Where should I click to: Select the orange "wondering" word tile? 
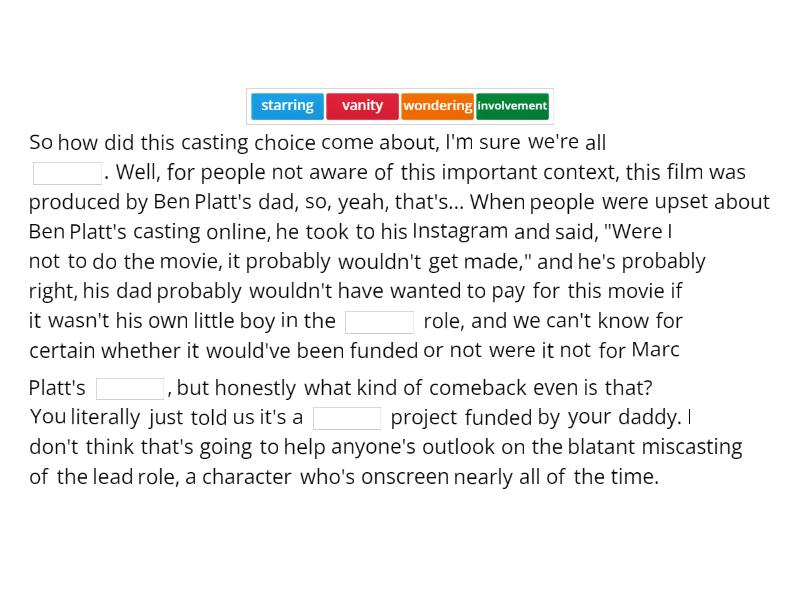tap(437, 105)
